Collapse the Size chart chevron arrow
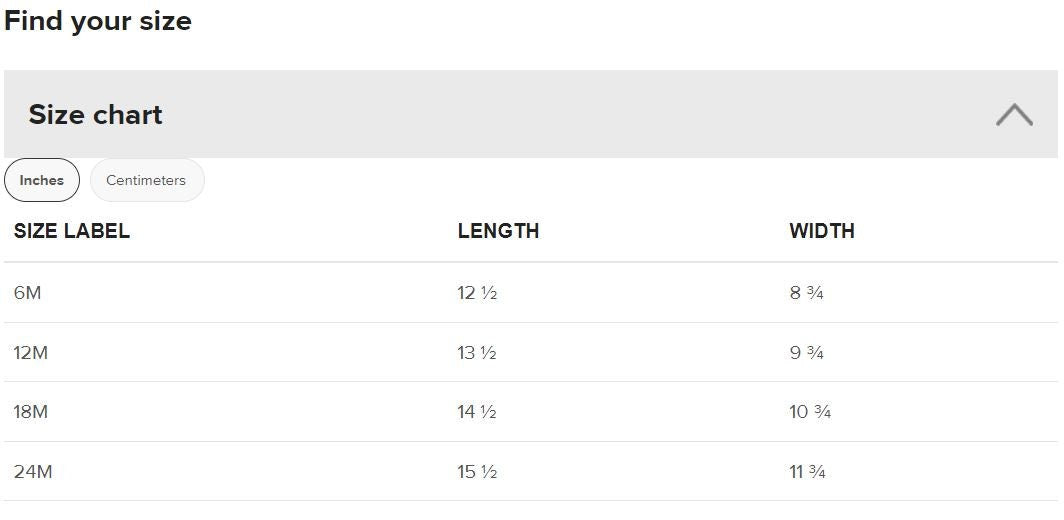Screen dimensions: 1064x520 tap(1014, 114)
